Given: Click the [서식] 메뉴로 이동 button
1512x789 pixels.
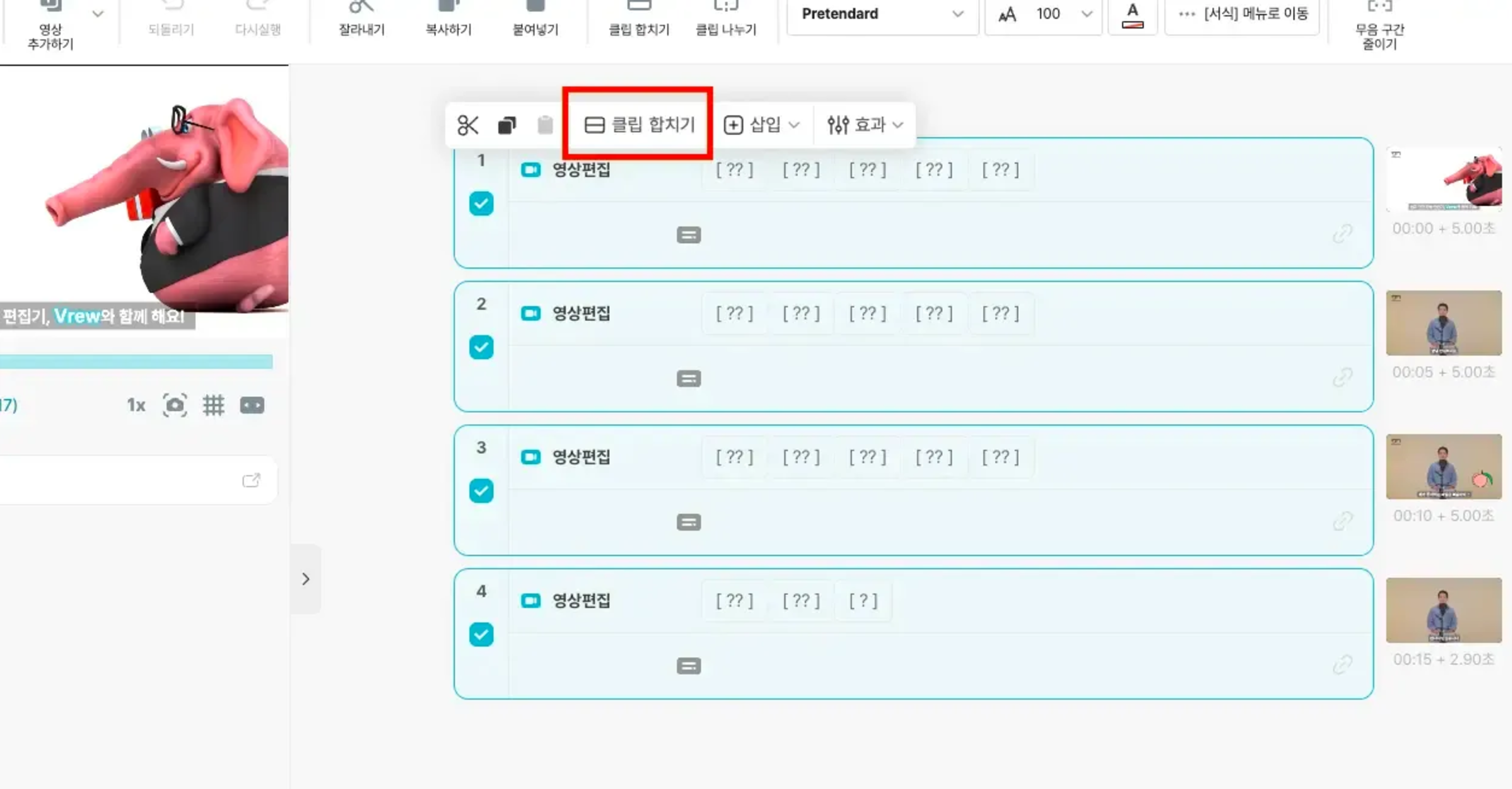Looking at the screenshot, I should point(1243,14).
